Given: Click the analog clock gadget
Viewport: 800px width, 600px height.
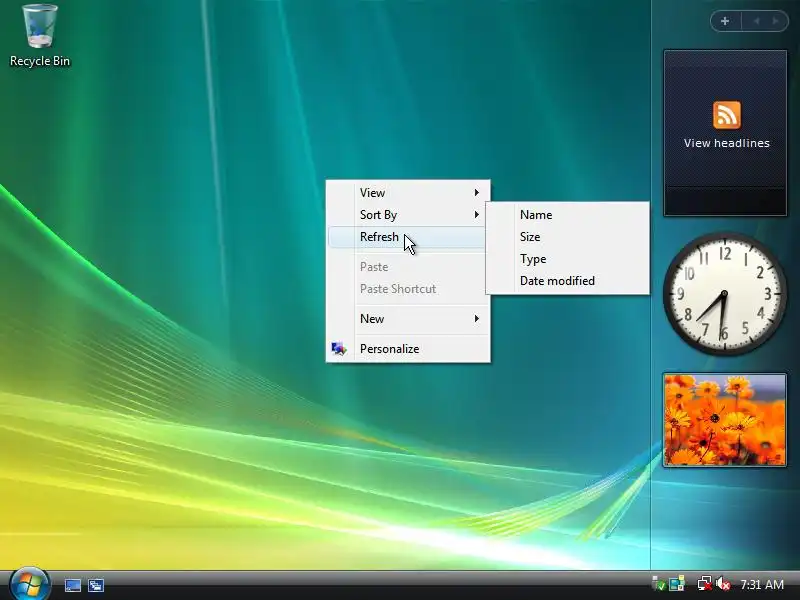Looking at the screenshot, I should tap(724, 294).
